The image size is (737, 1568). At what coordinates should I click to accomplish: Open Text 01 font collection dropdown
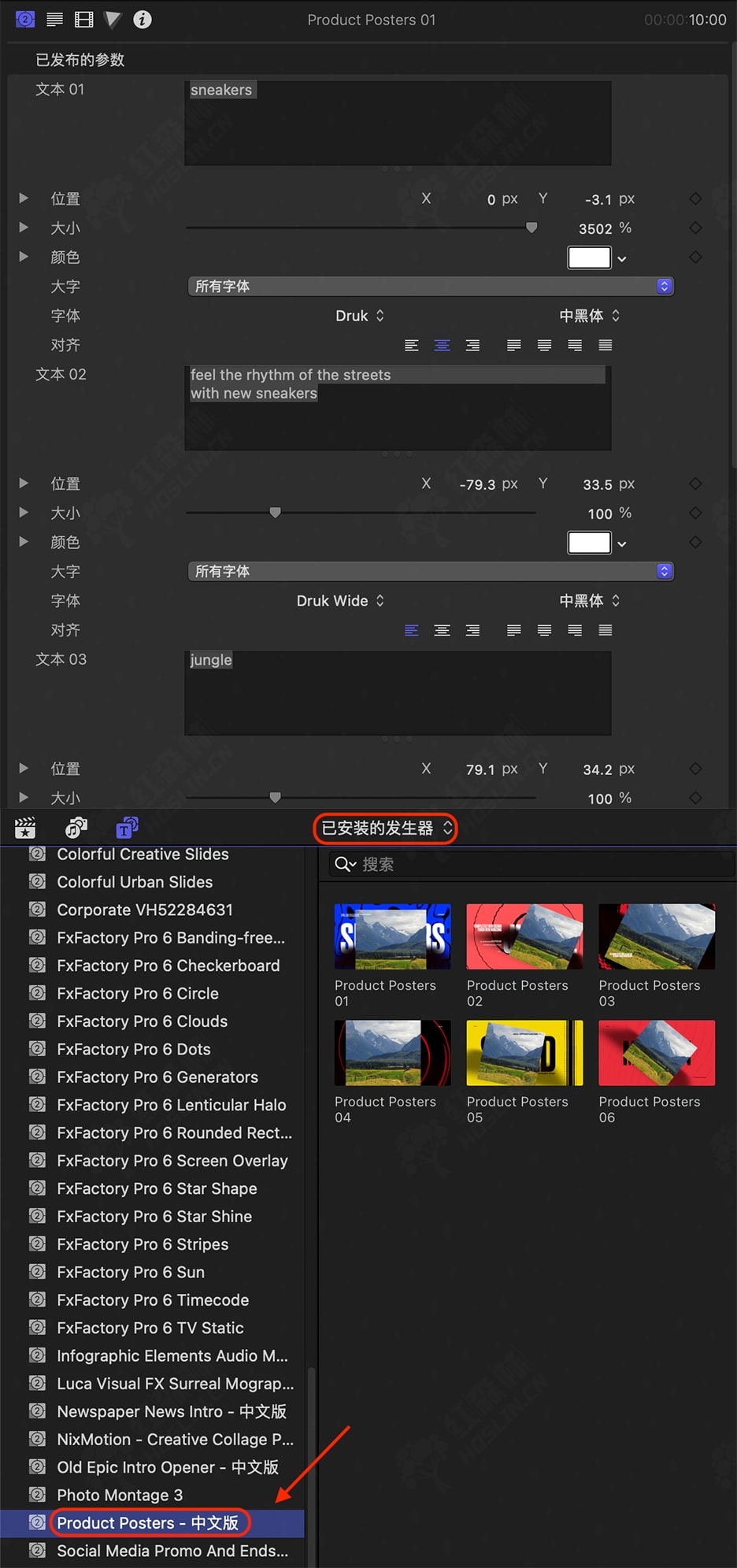click(x=431, y=286)
